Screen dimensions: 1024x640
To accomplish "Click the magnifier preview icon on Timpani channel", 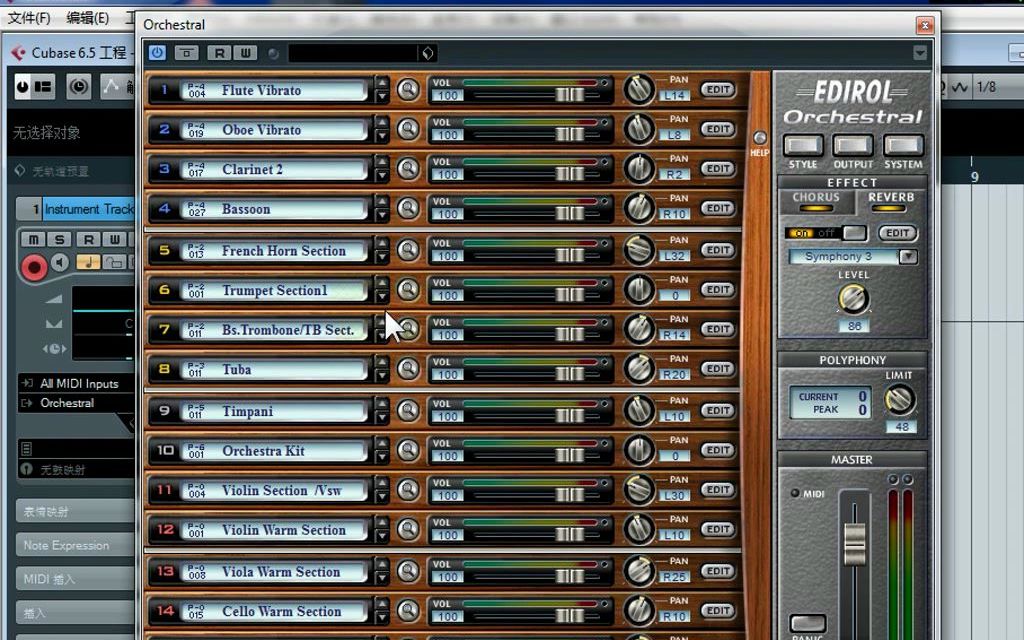I will point(409,410).
